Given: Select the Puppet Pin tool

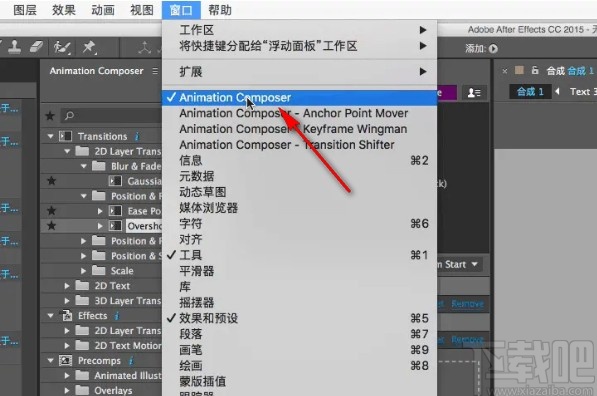Looking at the screenshot, I should (89, 47).
